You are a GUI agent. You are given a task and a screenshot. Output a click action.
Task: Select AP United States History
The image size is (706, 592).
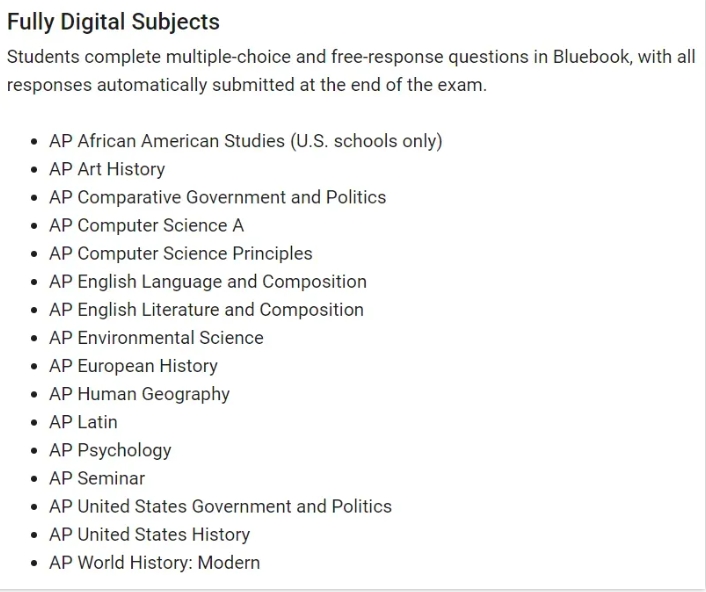pos(149,534)
